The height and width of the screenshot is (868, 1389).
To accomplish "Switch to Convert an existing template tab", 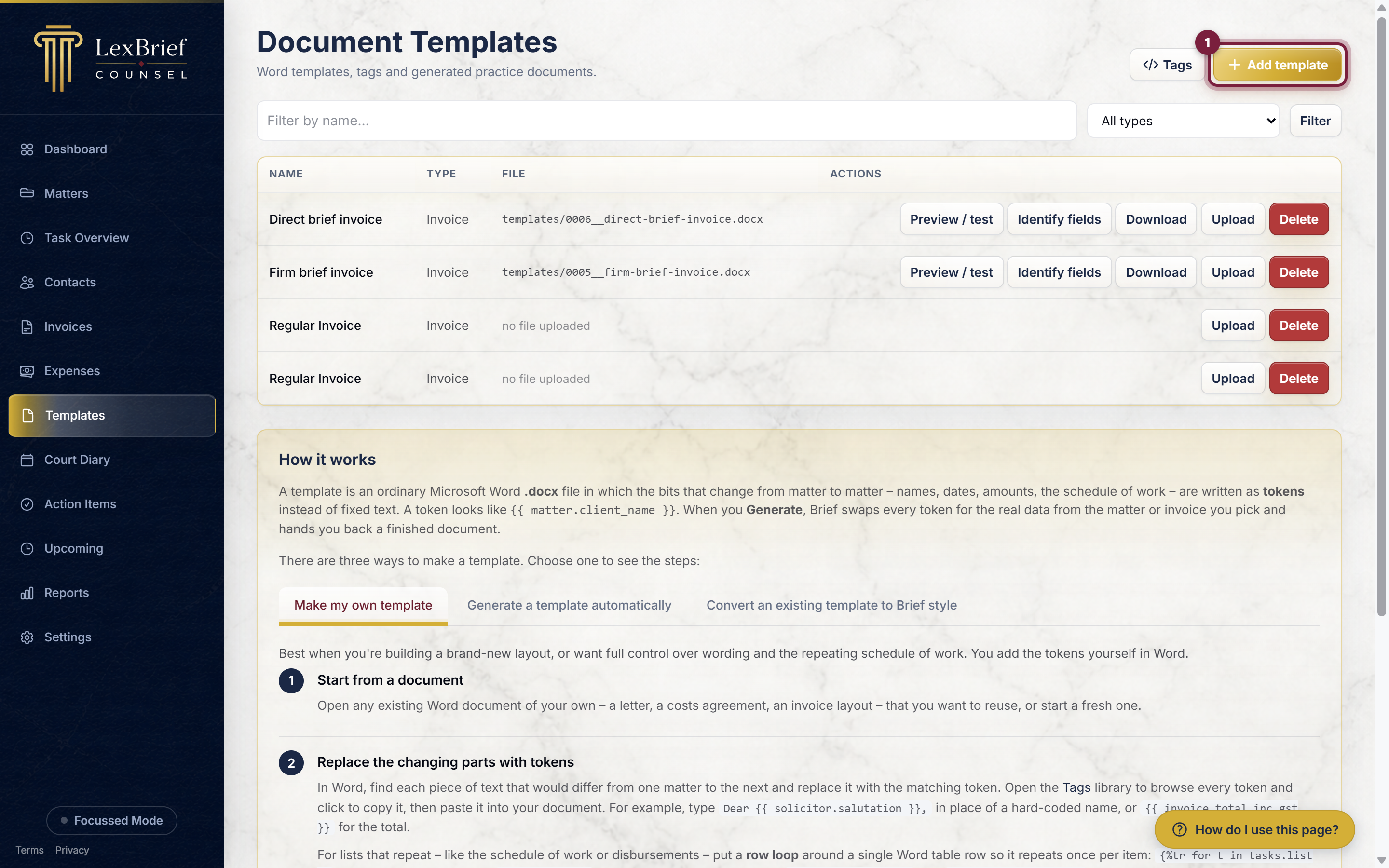I will pos(831,605).
